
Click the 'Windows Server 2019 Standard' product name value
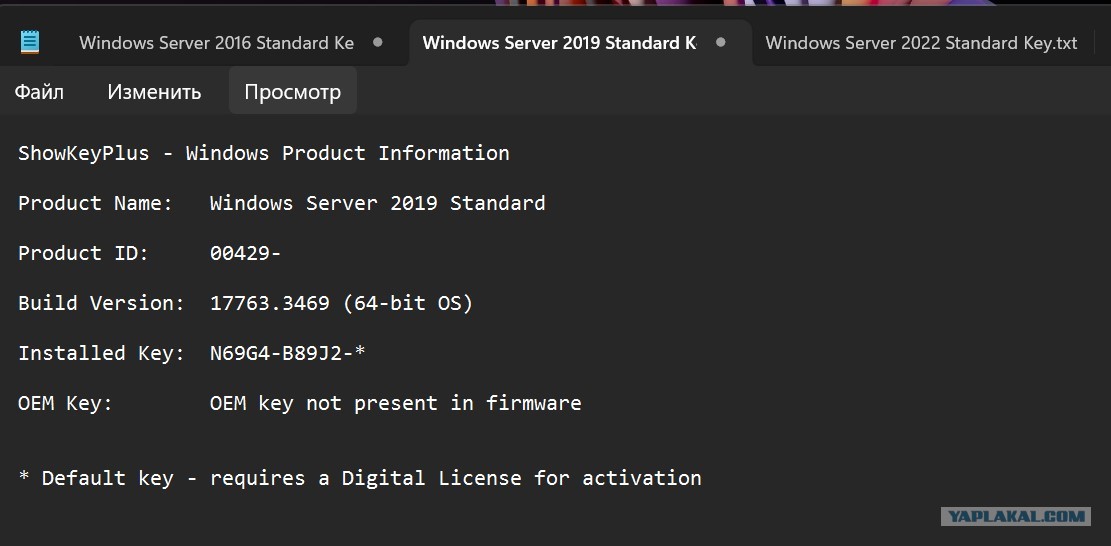[378, 203]
